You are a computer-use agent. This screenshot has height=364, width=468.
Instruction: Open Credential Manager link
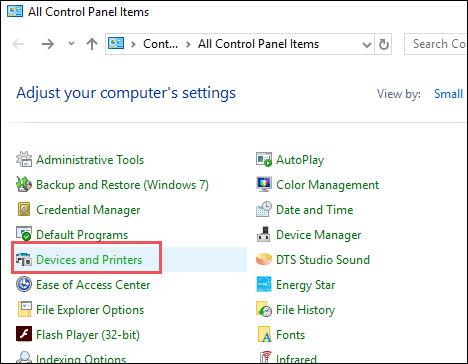(x=88, y=210)
